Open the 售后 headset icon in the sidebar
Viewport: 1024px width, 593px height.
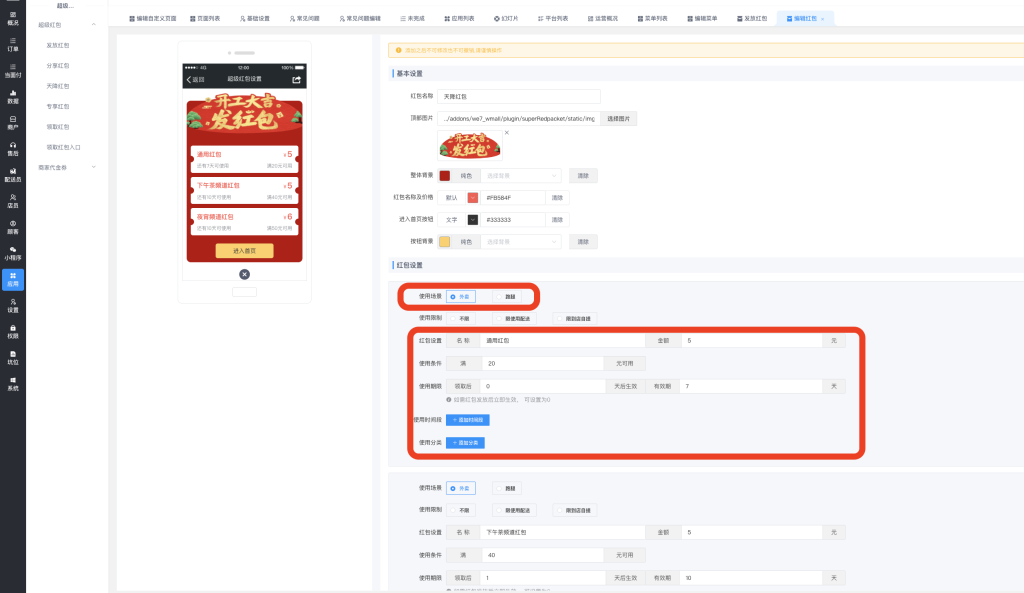click(13, 150)
